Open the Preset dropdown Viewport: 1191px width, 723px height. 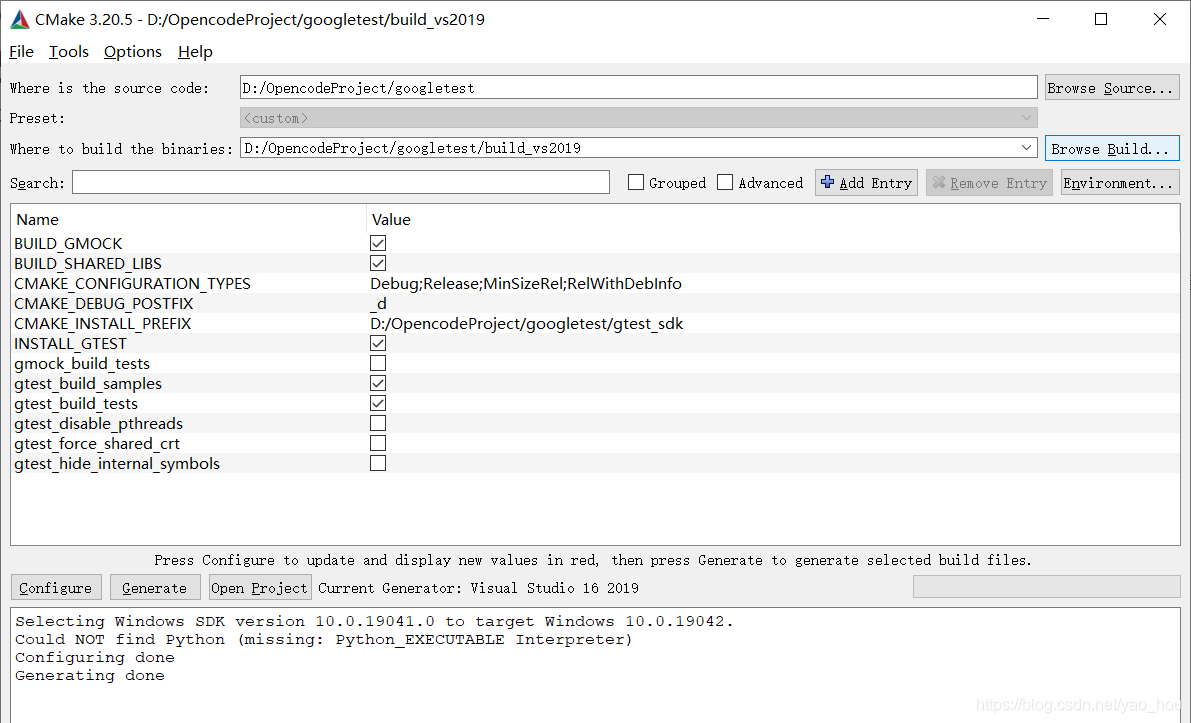coord(639,118)
